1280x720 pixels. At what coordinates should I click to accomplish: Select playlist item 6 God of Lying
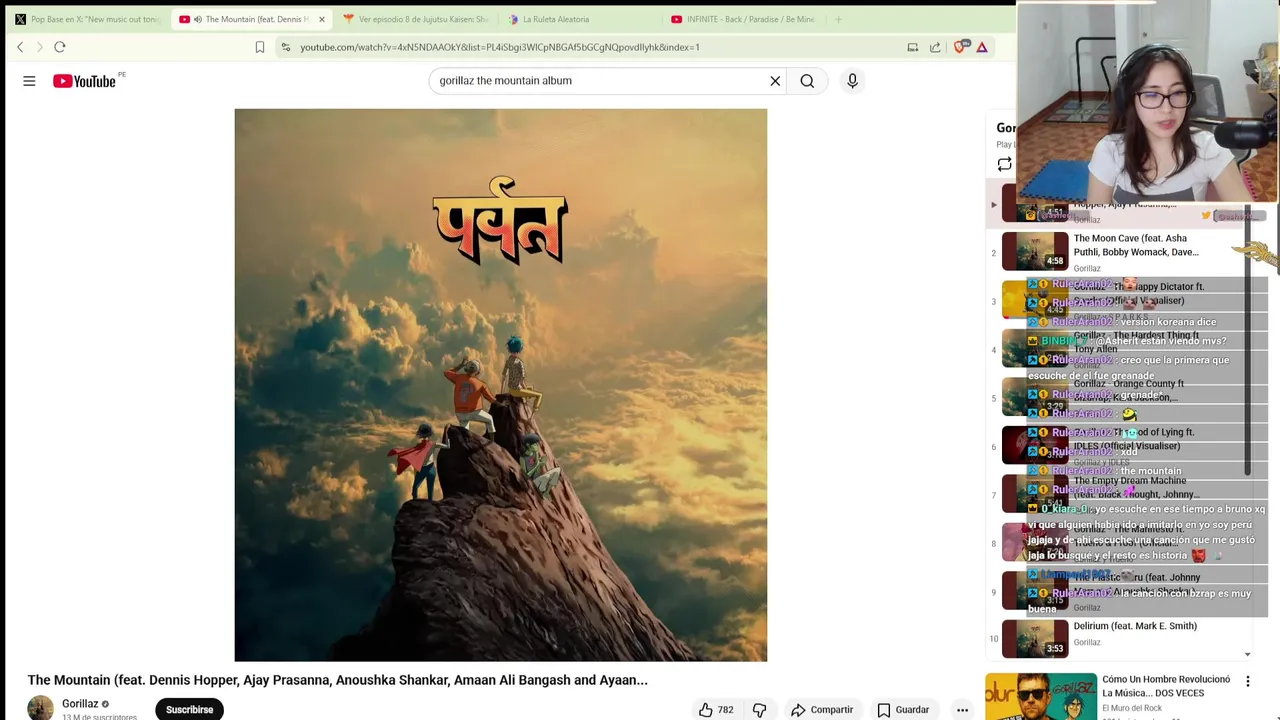coord(1120,446)
